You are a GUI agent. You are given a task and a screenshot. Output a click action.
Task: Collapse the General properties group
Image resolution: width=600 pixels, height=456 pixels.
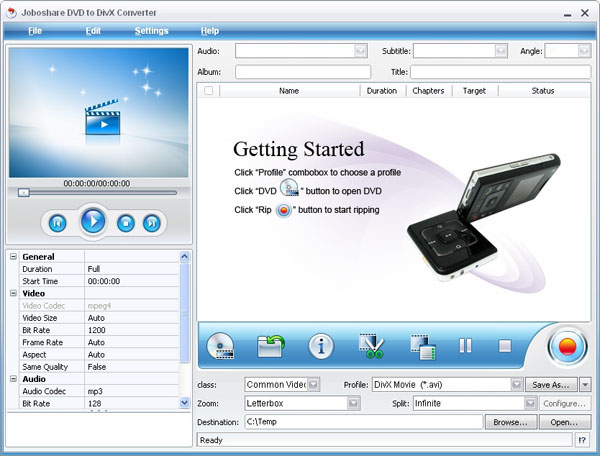click(13, 256)
